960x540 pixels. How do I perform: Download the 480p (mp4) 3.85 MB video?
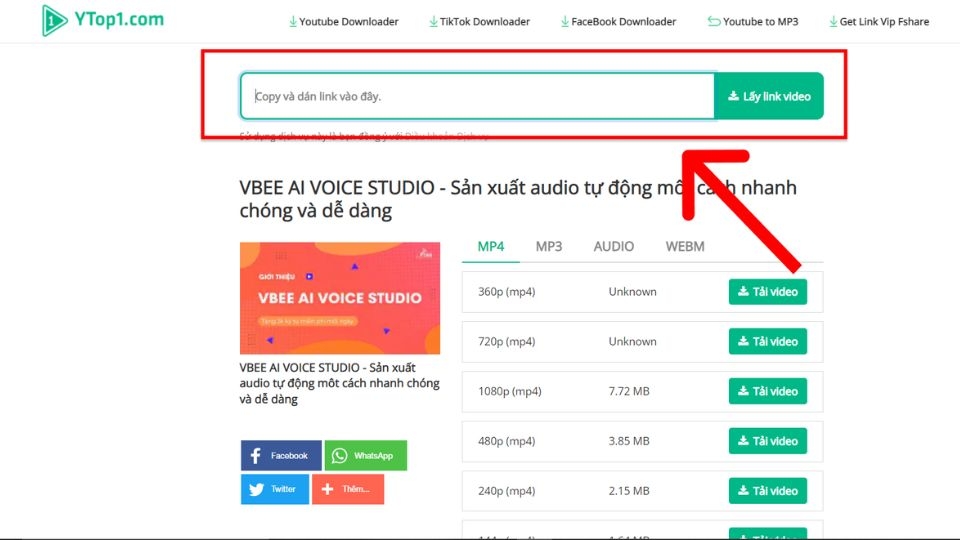tap(768, 441)
